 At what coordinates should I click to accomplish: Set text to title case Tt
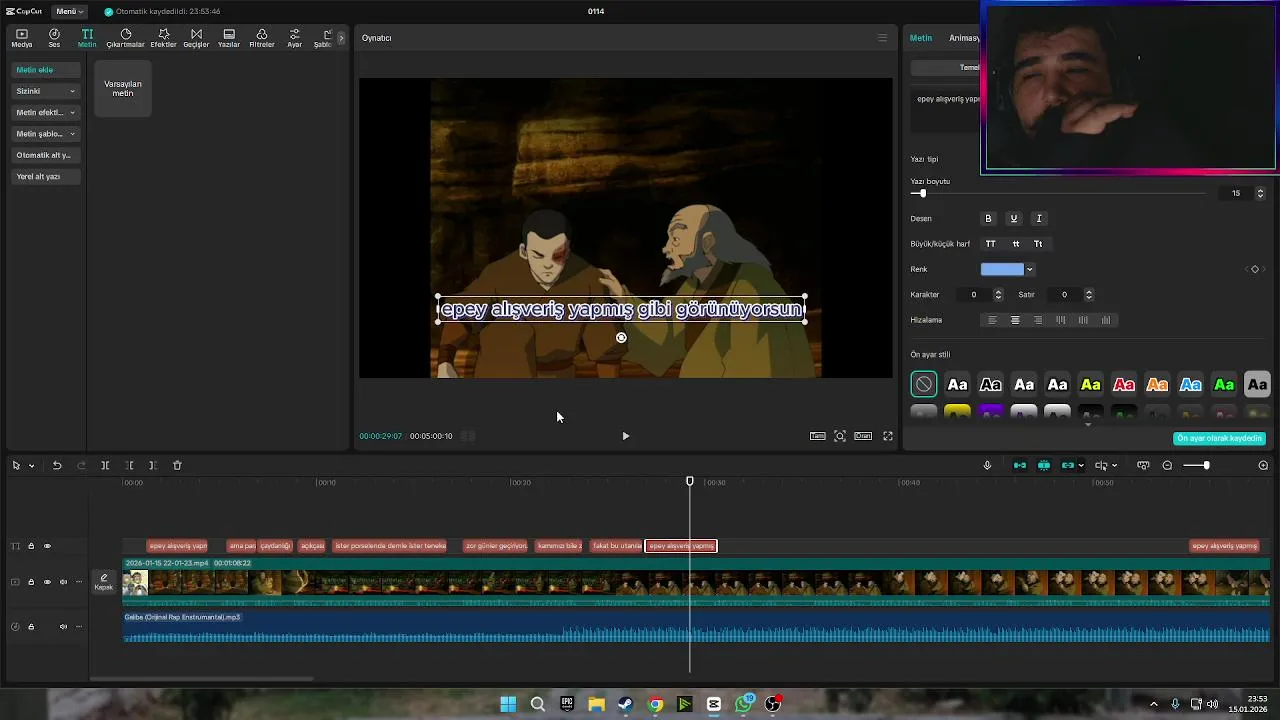point(1038,244)
